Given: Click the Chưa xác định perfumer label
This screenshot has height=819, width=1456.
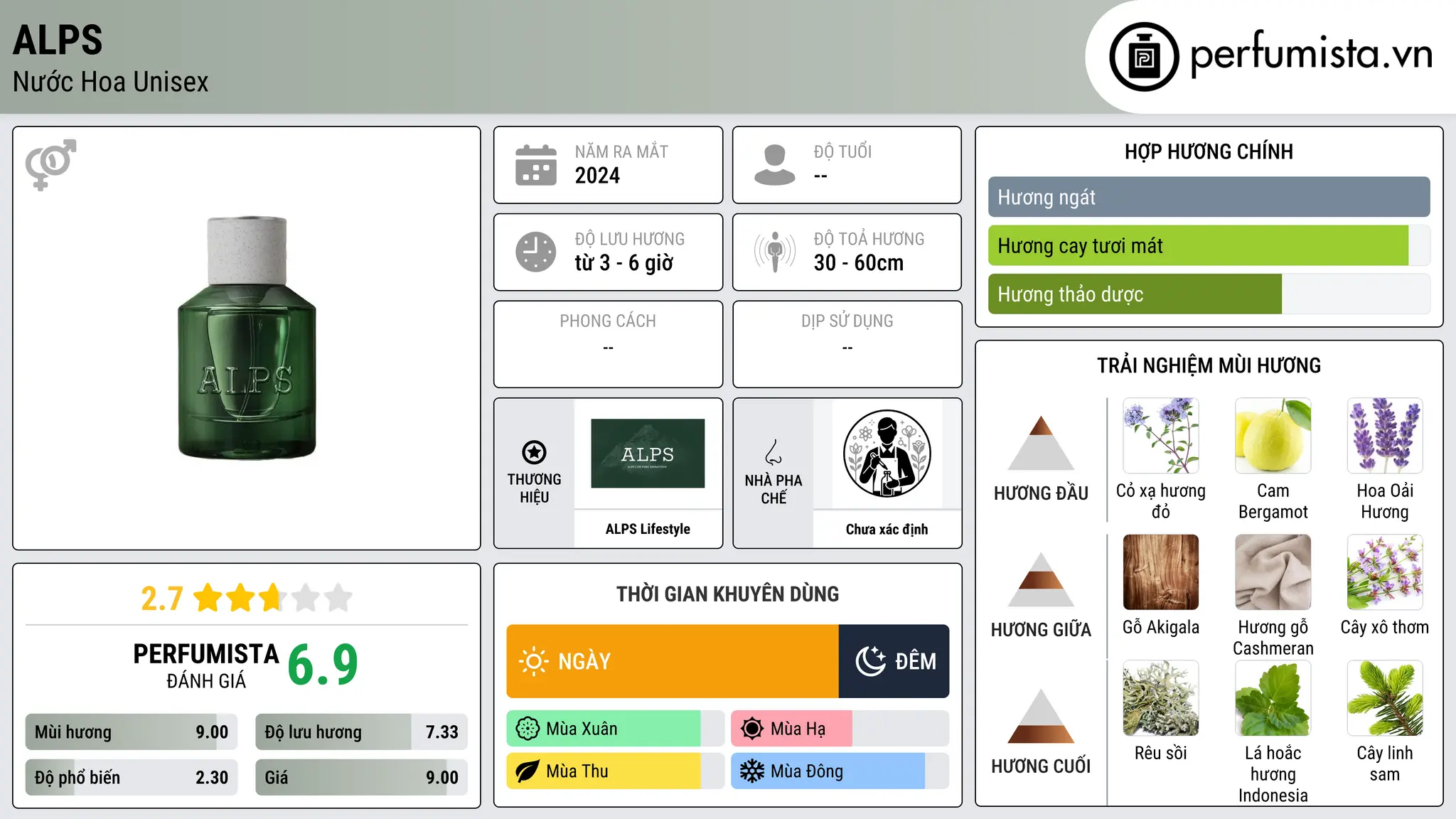Looking at the screenshot, I should (x=887, y=529).
